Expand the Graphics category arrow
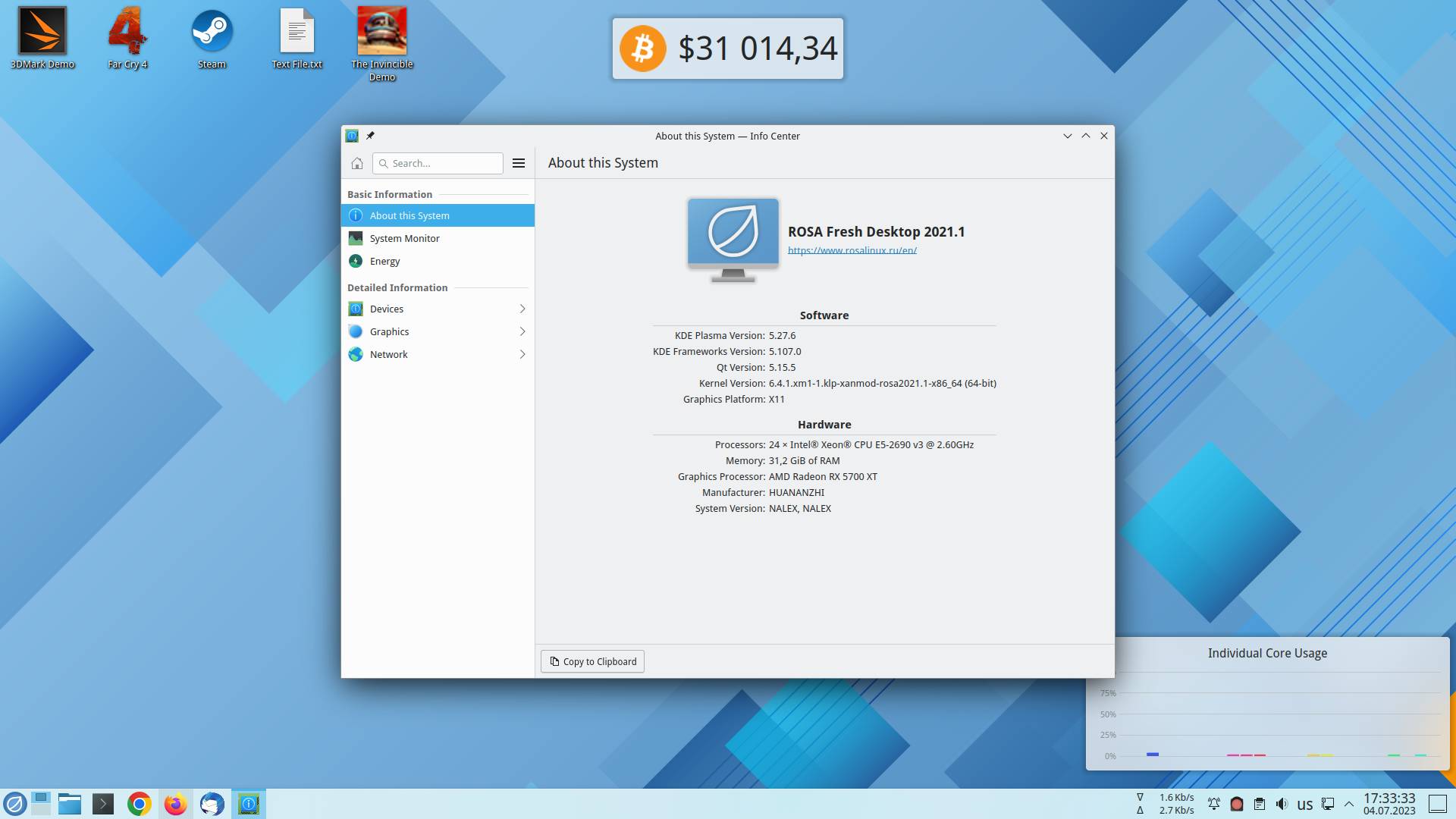 point(522,331)
